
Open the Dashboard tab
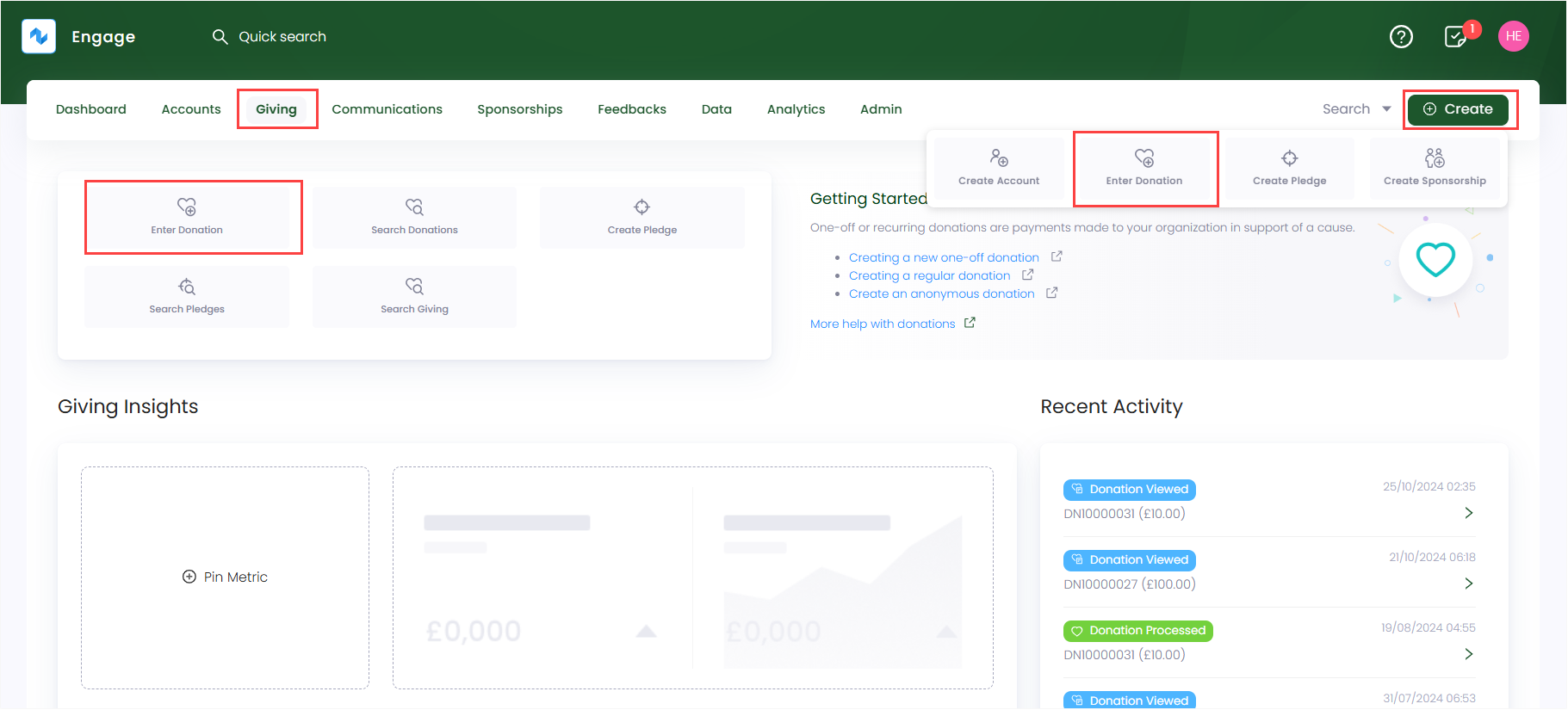click(x=91, y=109)
